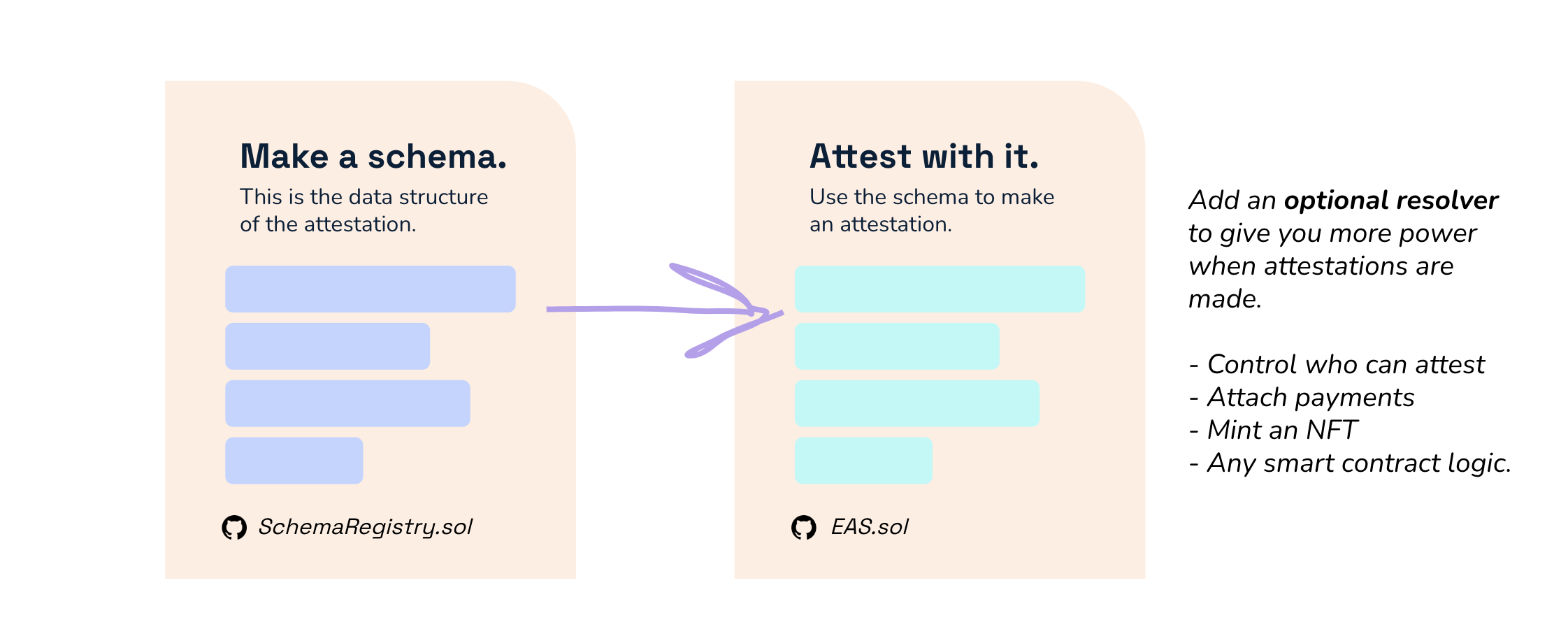Click the longest blue schema bar

(370, 289)
